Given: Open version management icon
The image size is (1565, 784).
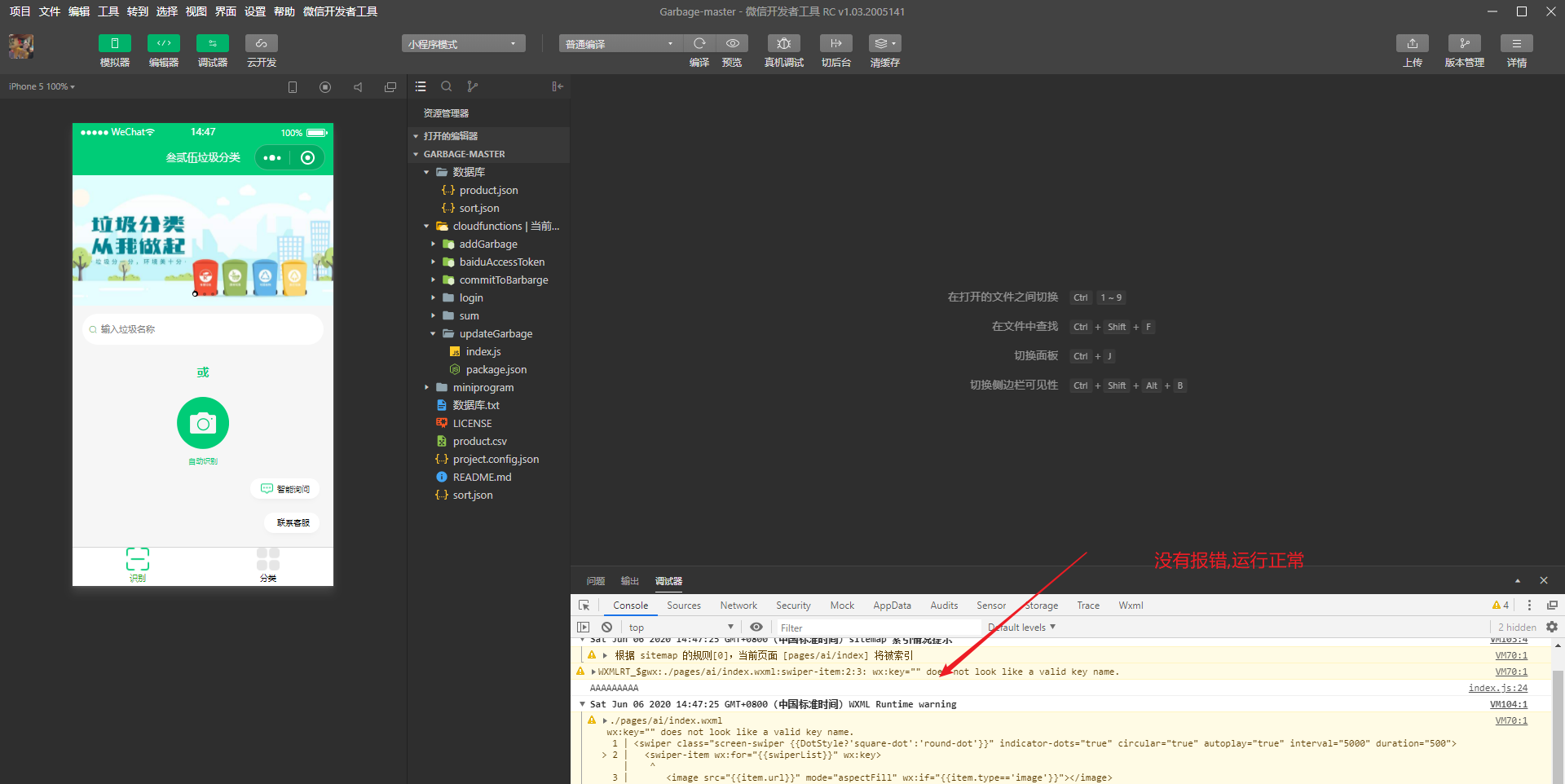Looking at the screenshot, I should (1465, 43).
